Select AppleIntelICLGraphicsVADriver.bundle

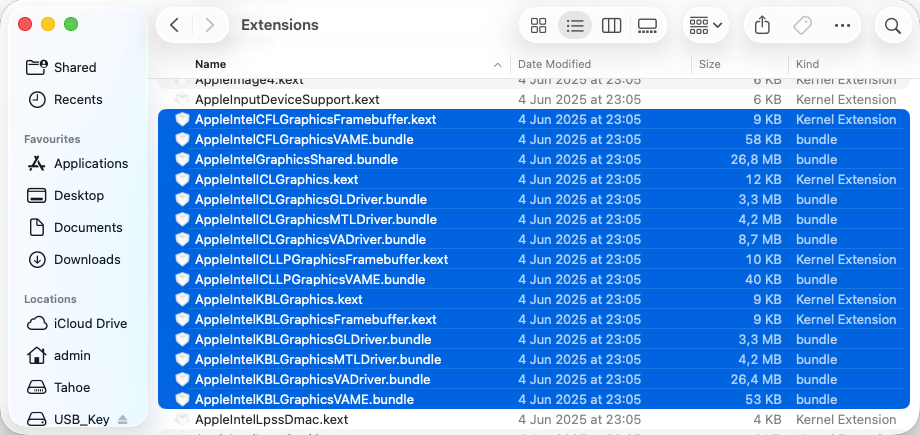(534, 240)
